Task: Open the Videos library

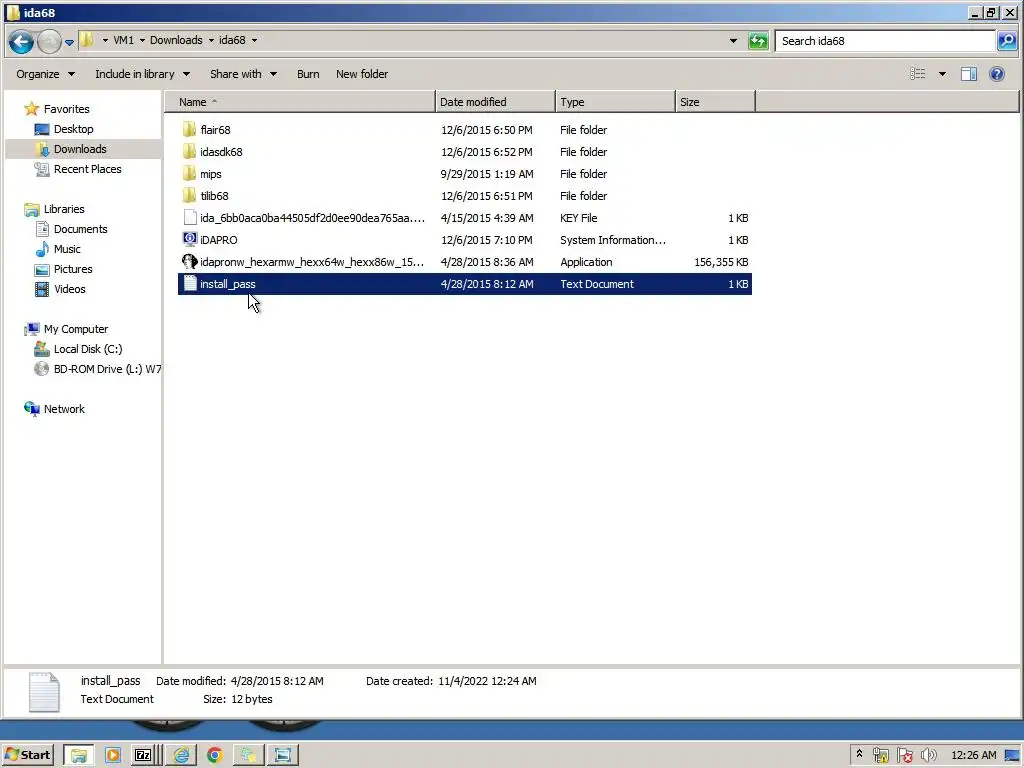Action: (x=70, y=289)
